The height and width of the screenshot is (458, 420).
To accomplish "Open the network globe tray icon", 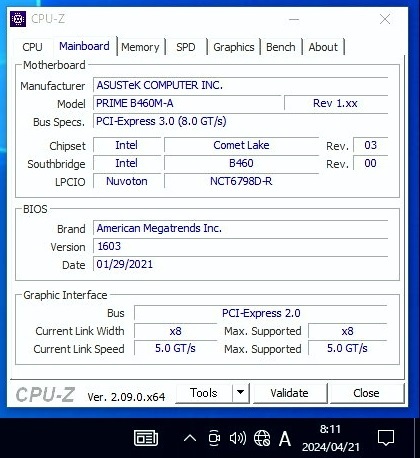I will pos(262,438).
